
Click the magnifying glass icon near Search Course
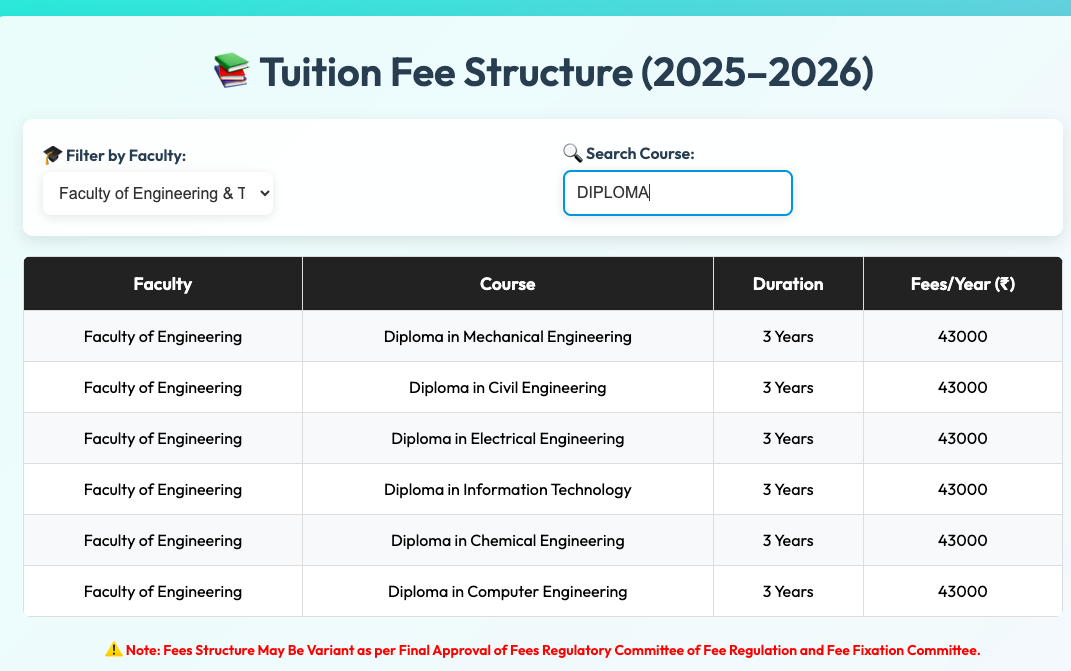coord(572,153)
